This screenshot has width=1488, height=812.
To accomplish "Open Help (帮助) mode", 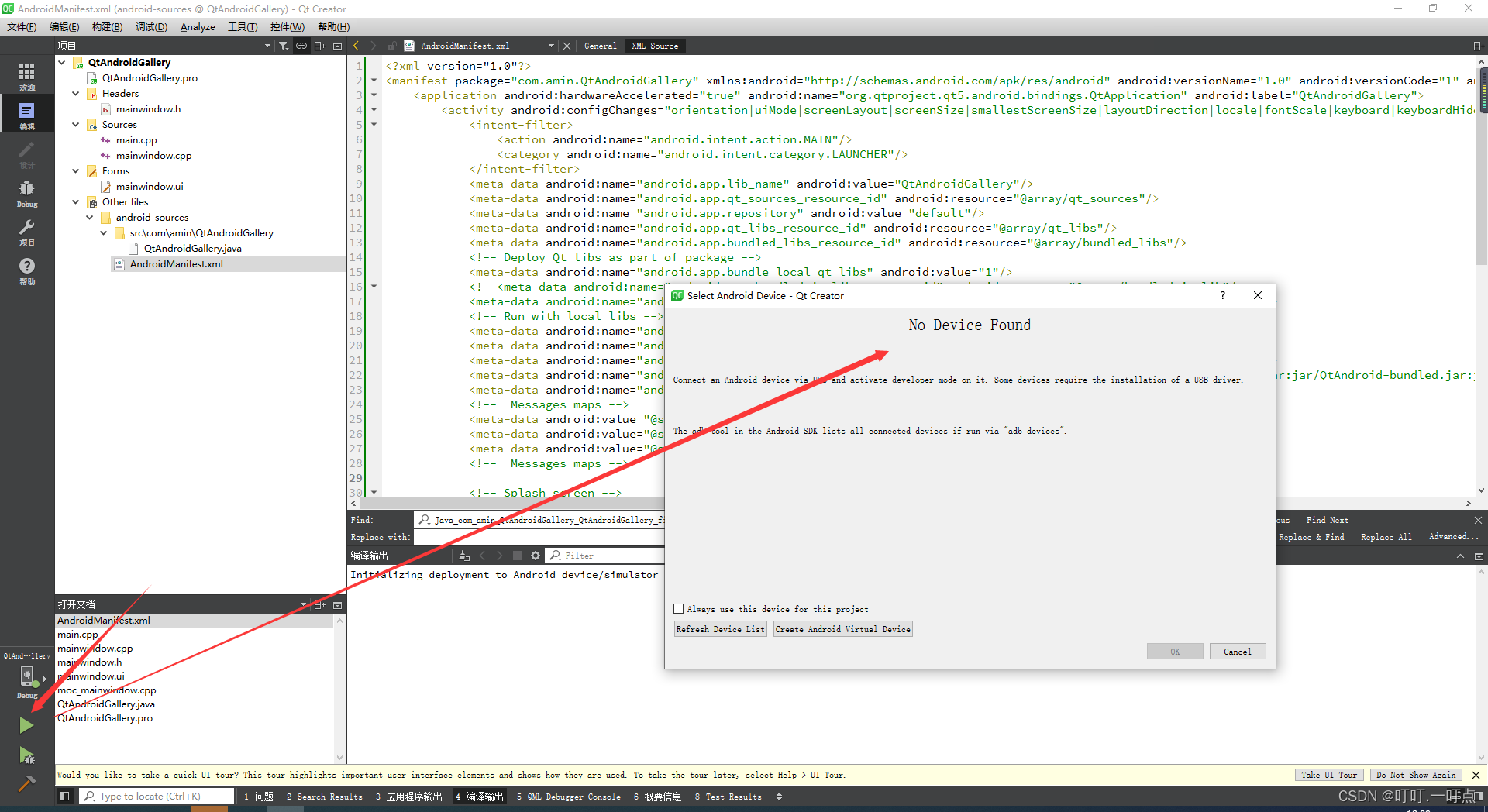I will (27, 270).
